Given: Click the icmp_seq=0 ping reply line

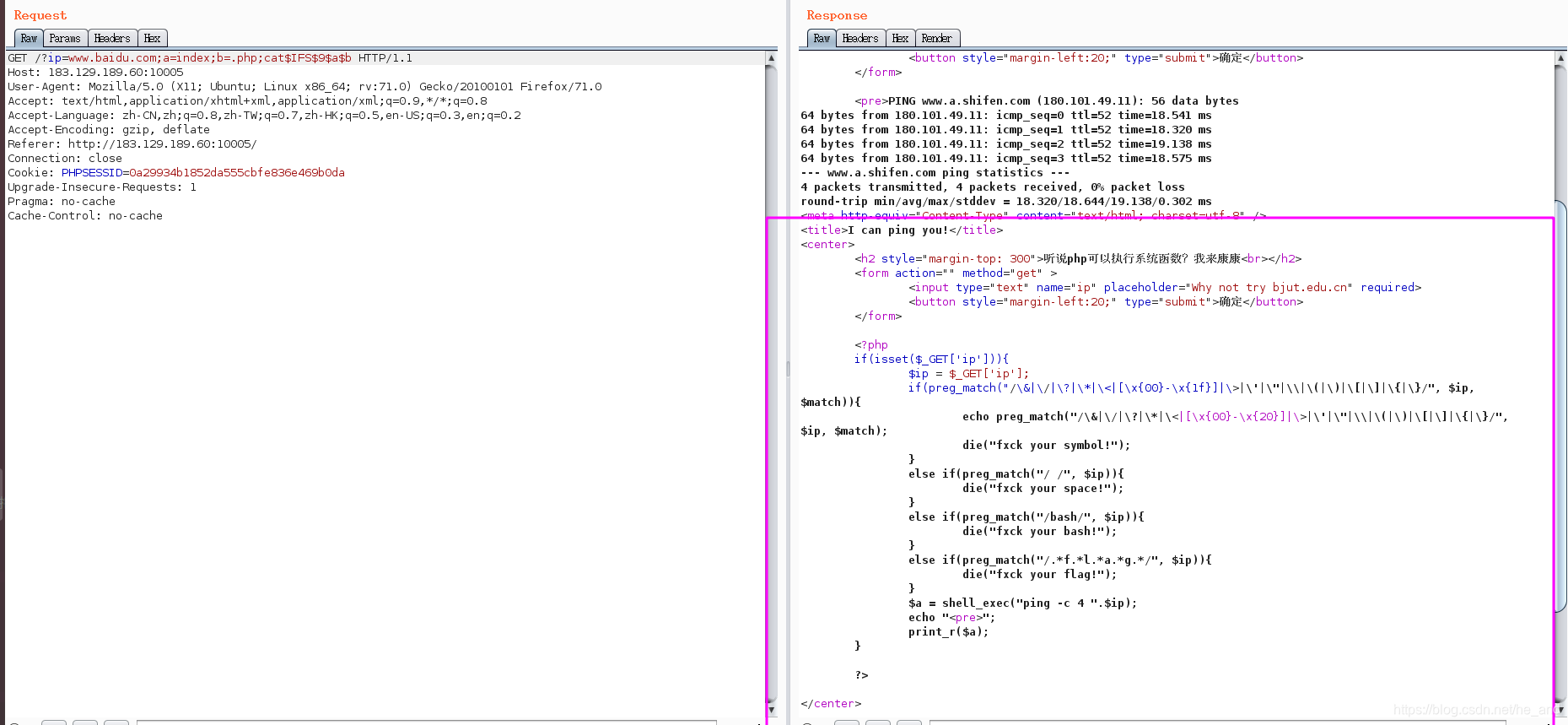Looking at the screenshot, I should 1006,116.
